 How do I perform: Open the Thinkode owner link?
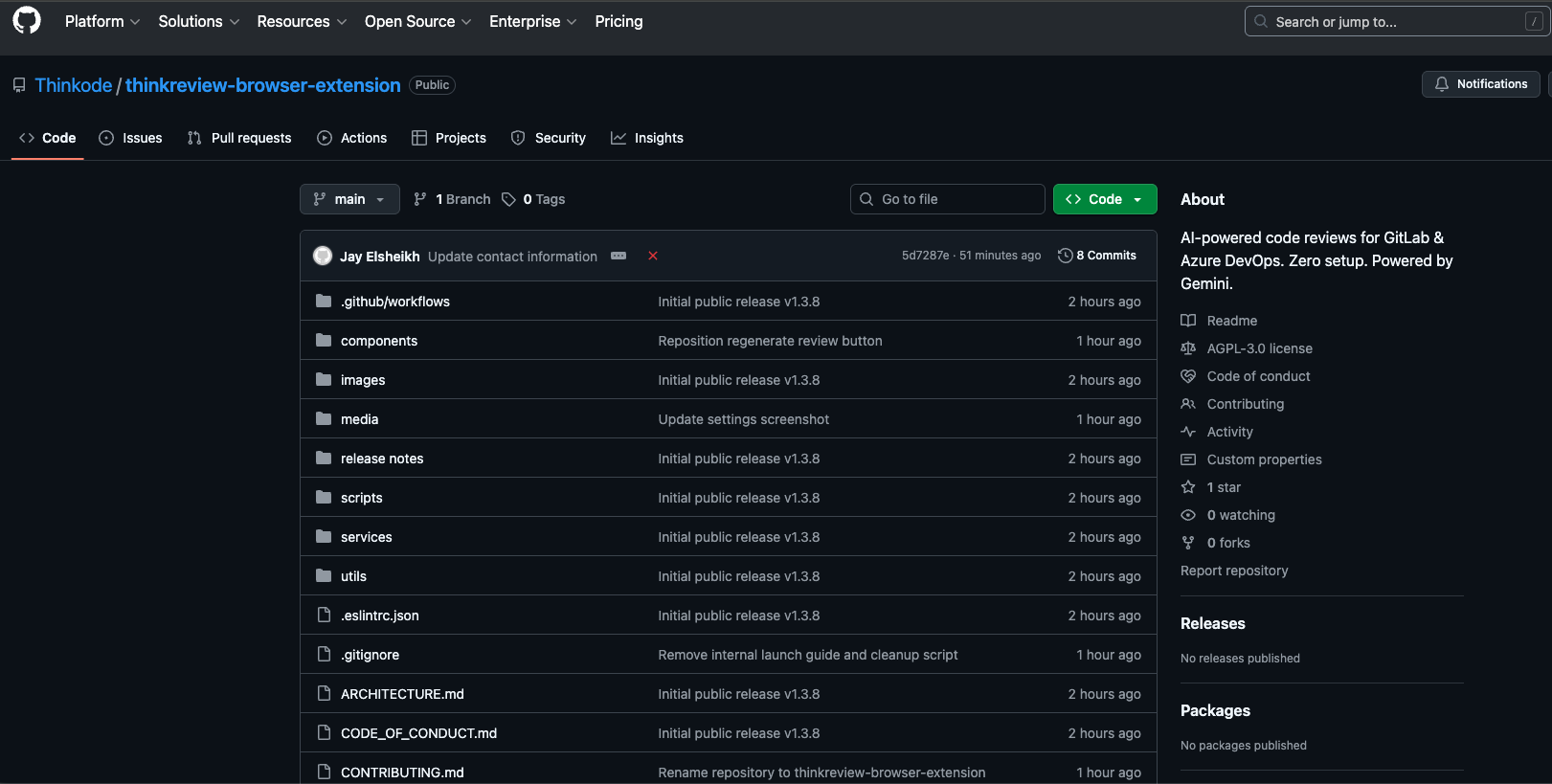pos(74,85)
